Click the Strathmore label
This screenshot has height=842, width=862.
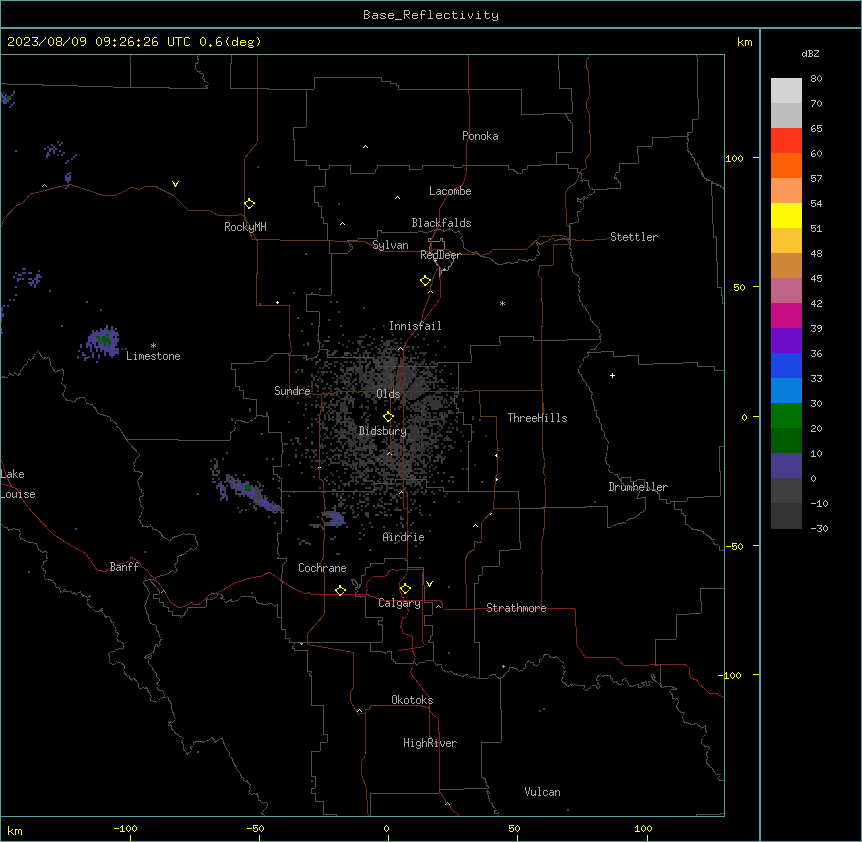click(x=516, y=608)
